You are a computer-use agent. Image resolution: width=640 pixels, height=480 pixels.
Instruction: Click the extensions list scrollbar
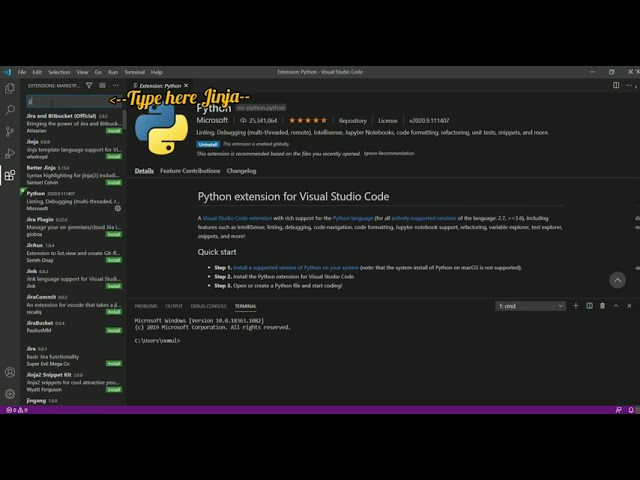124,118
